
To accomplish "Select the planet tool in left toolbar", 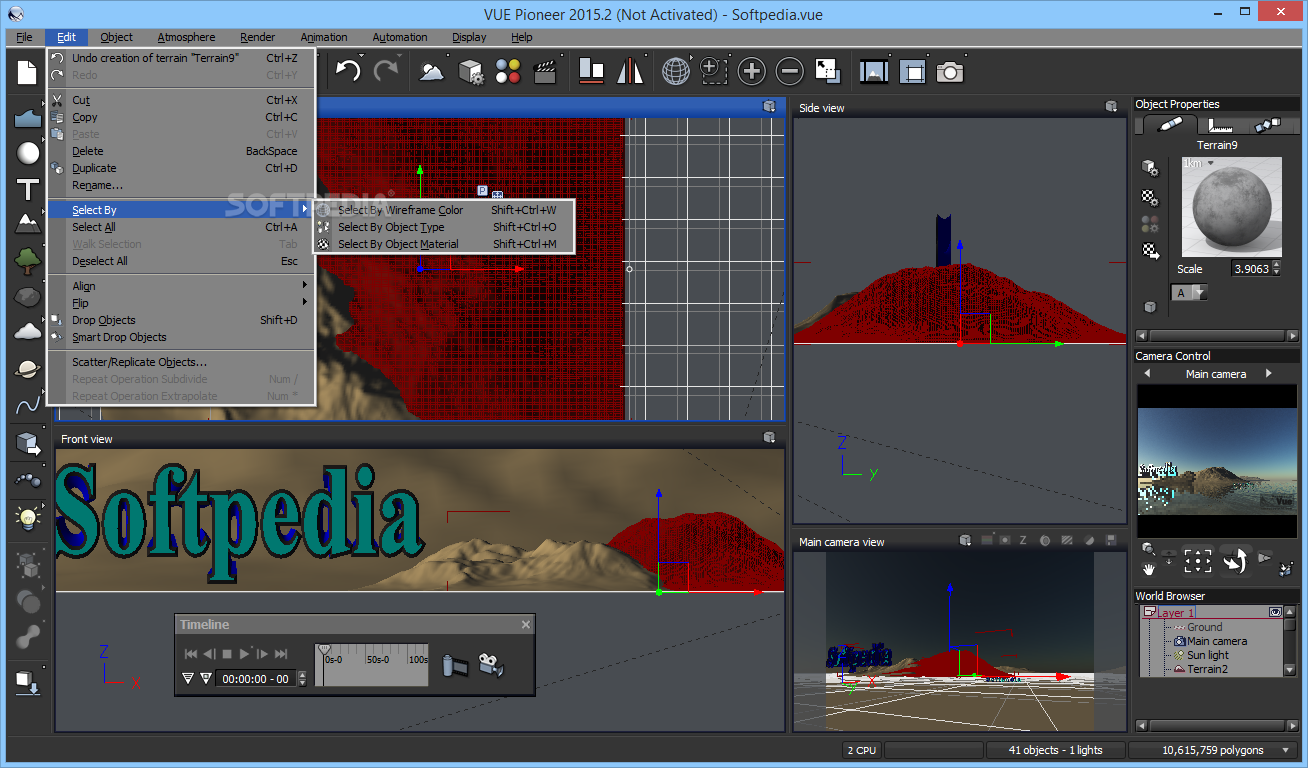I will pyautogui.click(x=28, y=369).
